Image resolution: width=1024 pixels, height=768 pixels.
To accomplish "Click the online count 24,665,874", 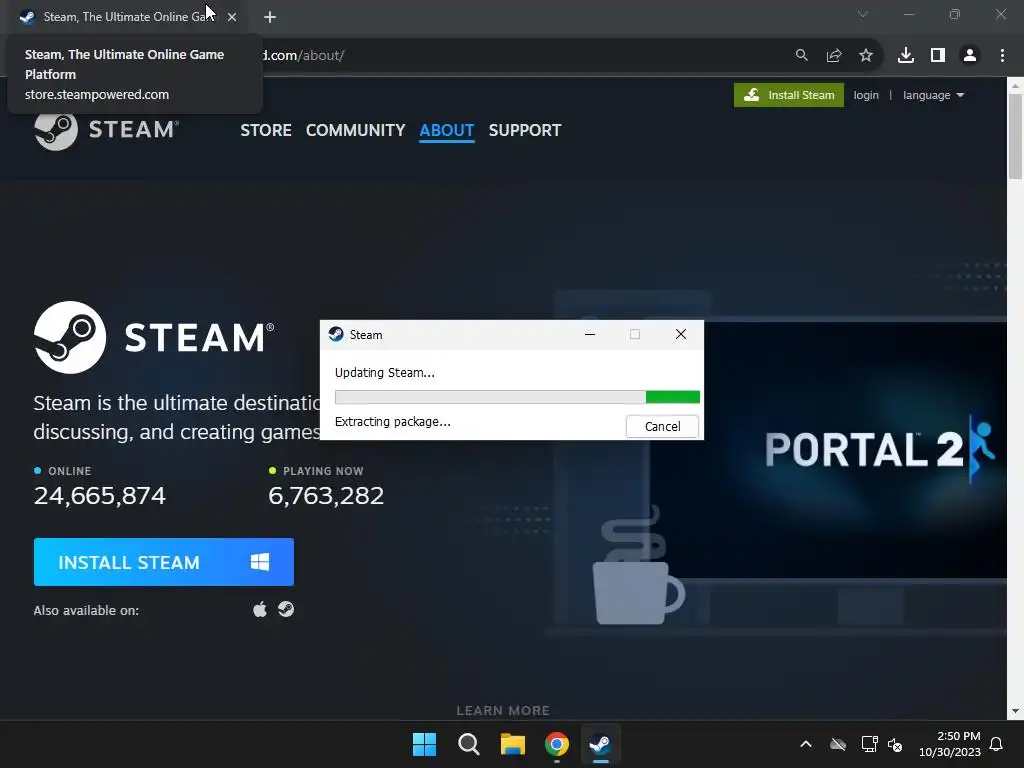I will point(100,496).
